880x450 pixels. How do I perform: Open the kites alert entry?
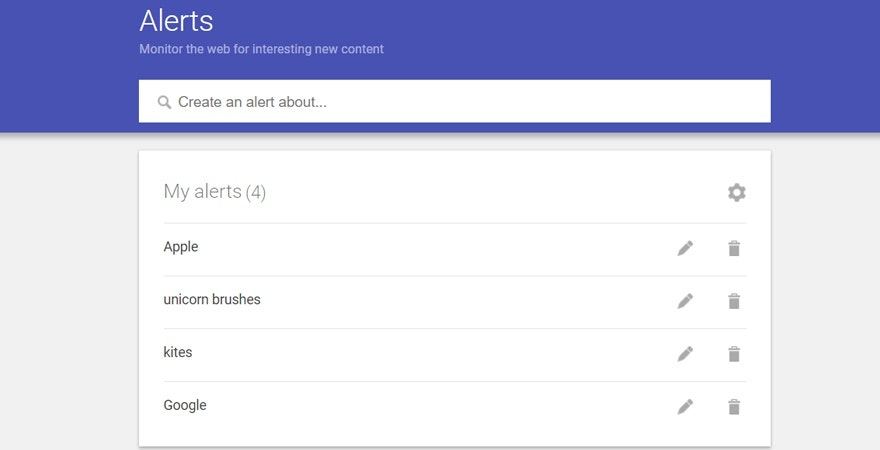178,352
